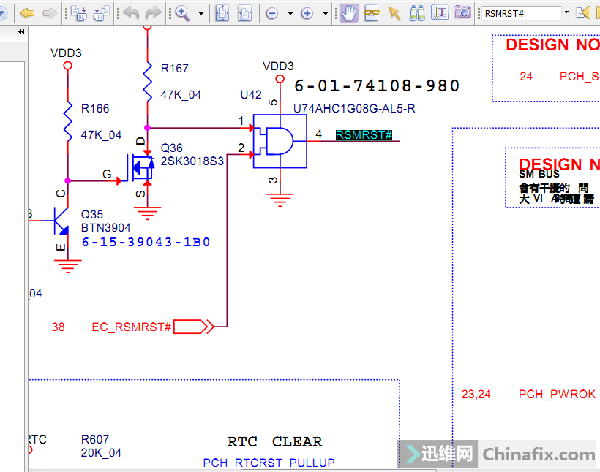Click the redo arrow in toolbar

click(x=152, y=13)
